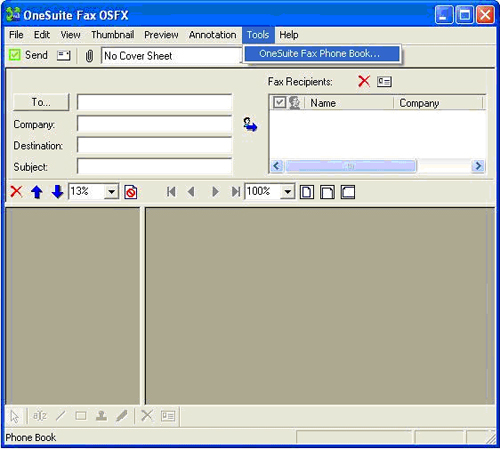This screenshot has width=500, height=449.
Task: Go to next page in preview
Action: click(x=215, y=192)
